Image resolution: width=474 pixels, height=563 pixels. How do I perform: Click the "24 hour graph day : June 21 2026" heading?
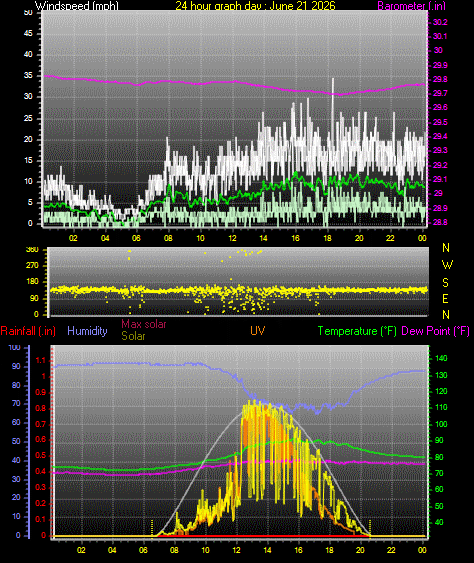coord(255,5)
